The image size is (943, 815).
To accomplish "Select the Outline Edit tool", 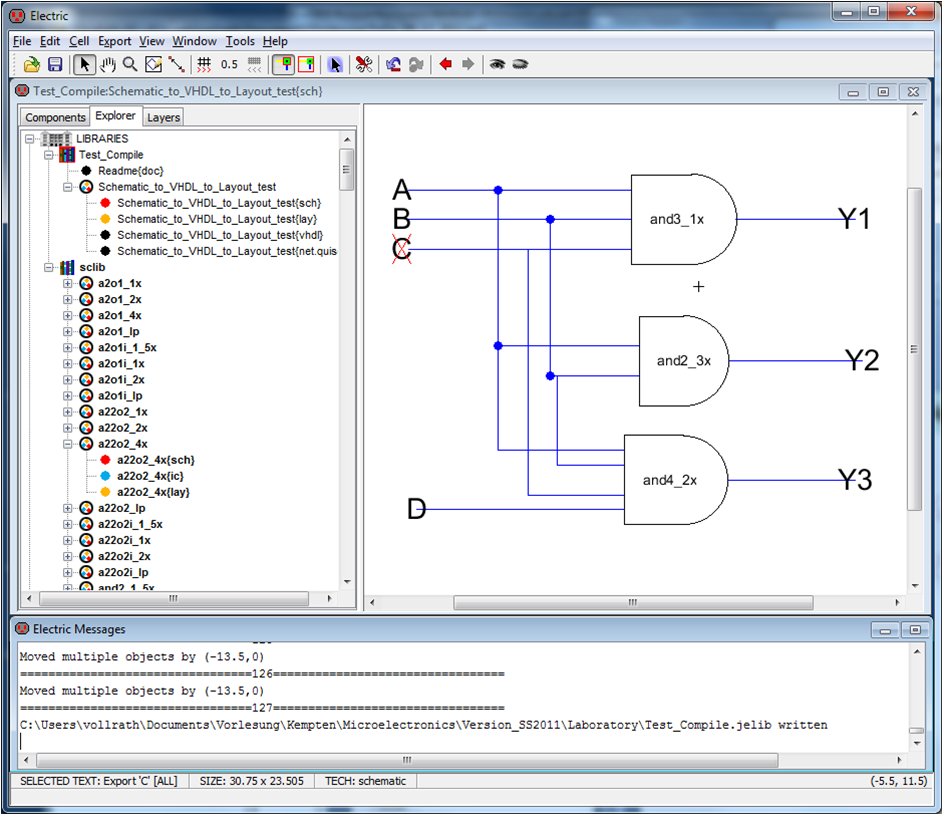I will pos(153,64).
